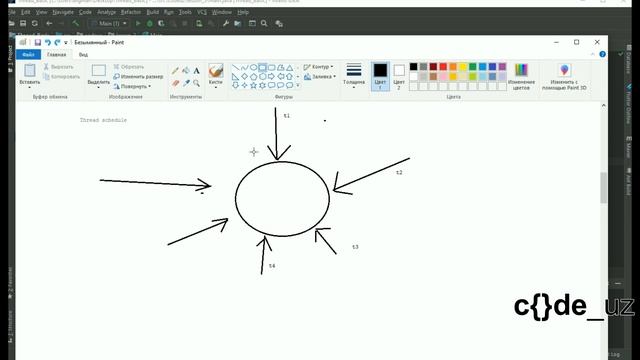
Task: Click the wrench Settings icon in IntelliJ toolbar
Action: coord(226,24)
